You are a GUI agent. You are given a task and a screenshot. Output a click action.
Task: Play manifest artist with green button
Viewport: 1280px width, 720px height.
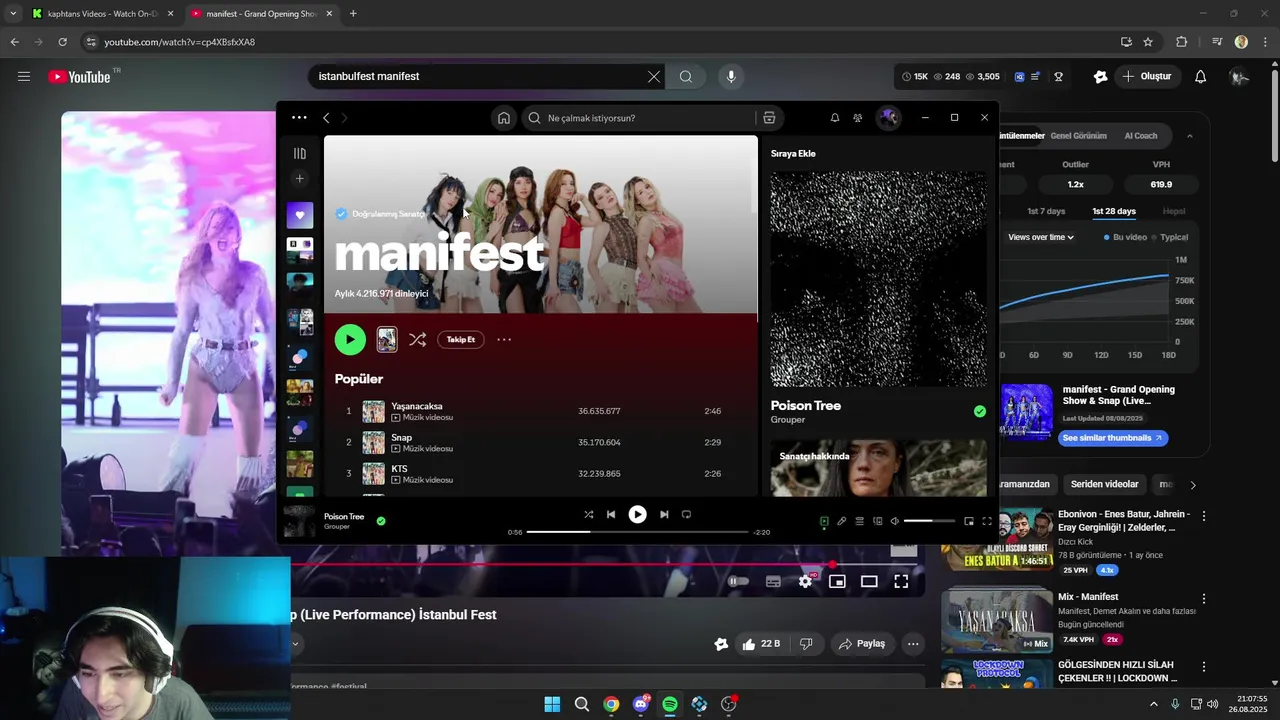pyautogui.click(x=350, y=340)
